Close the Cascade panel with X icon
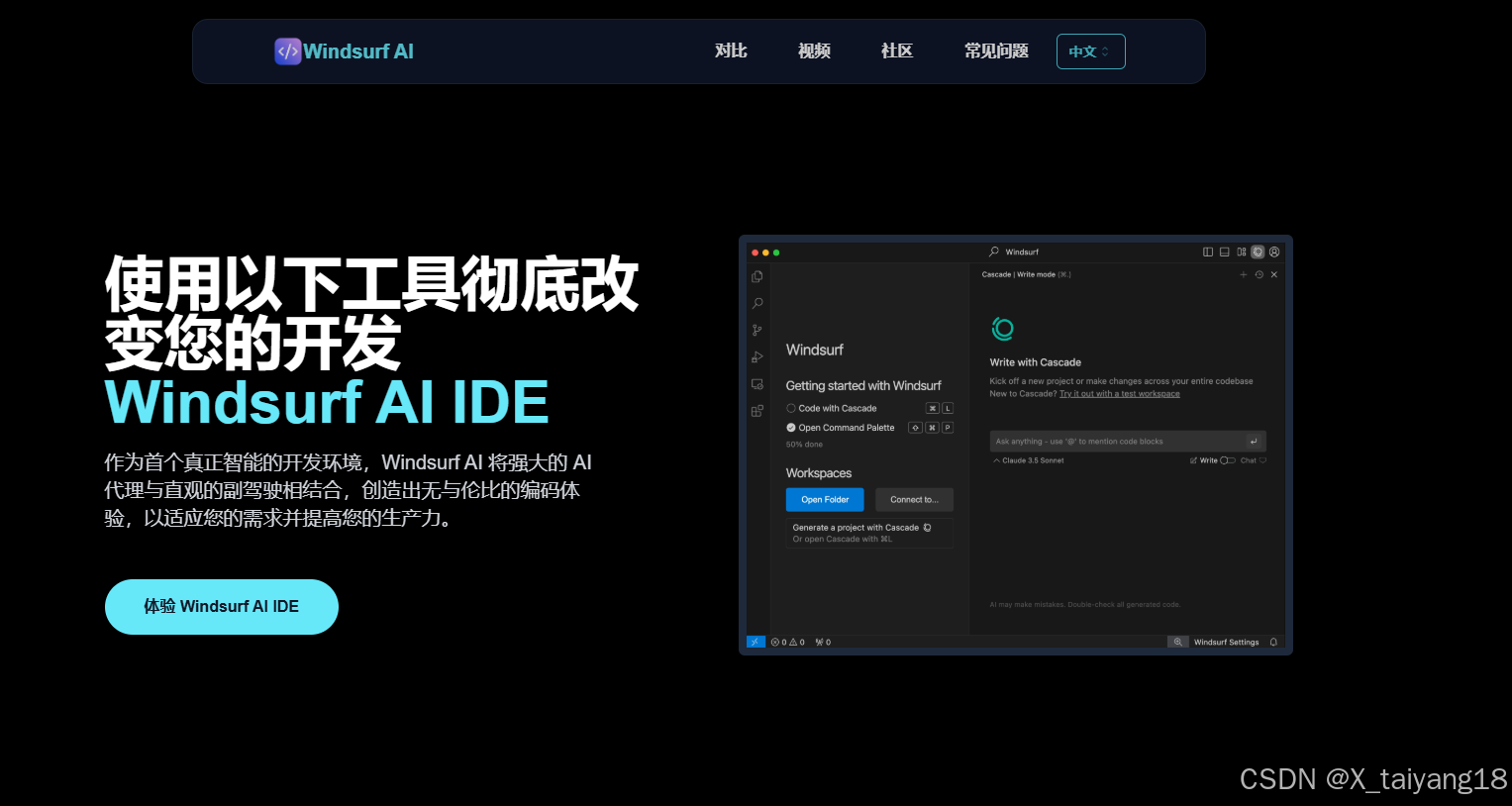Image resolution: width=1512 pixels, height=806 pixels. point(1274,274)
